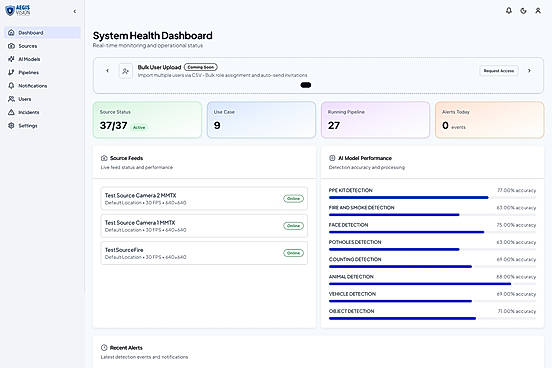The width and height of the screenshot is (552, 368).
Task: Collapse the sidebar with chevron
Action: point(75,12)
